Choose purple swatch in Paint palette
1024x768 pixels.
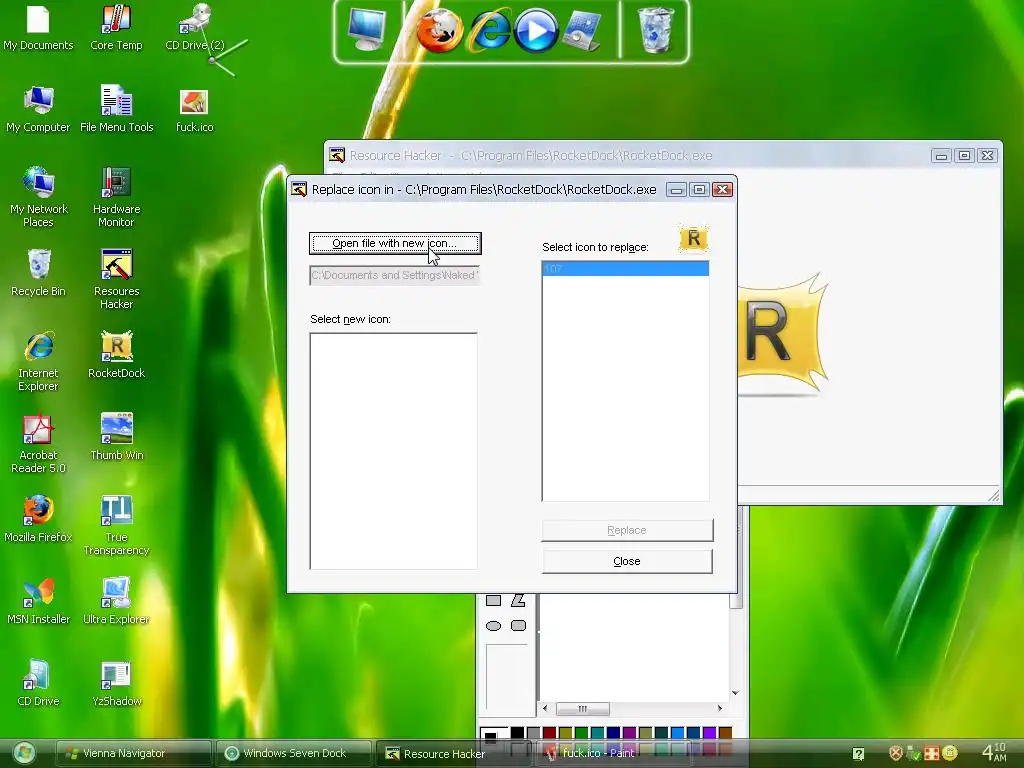(x=629, y=733)
